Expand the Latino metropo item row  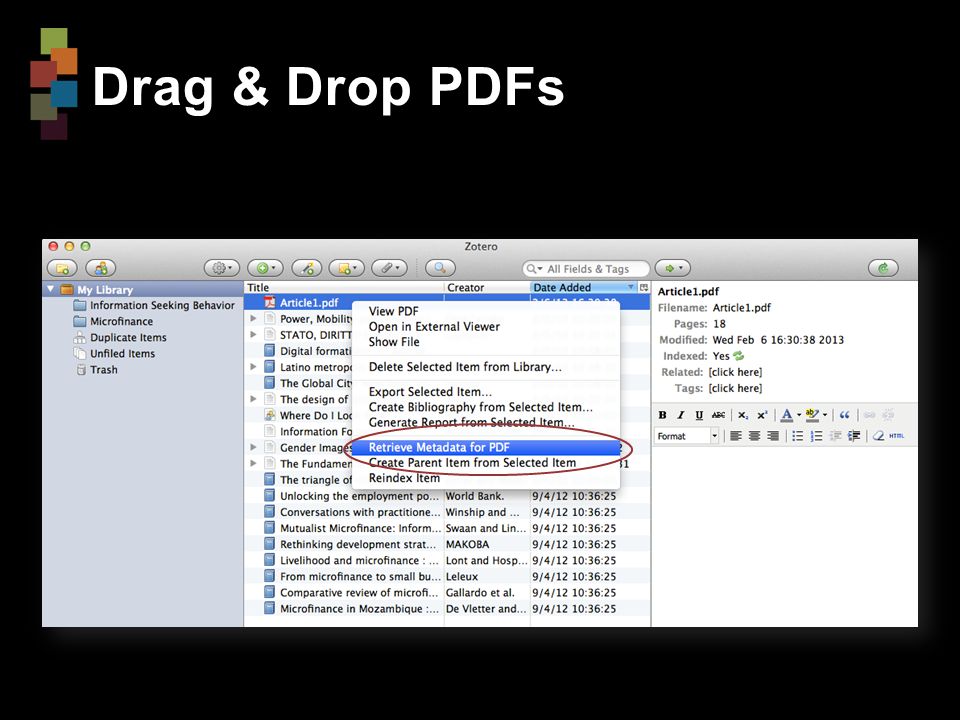point(253,367)
